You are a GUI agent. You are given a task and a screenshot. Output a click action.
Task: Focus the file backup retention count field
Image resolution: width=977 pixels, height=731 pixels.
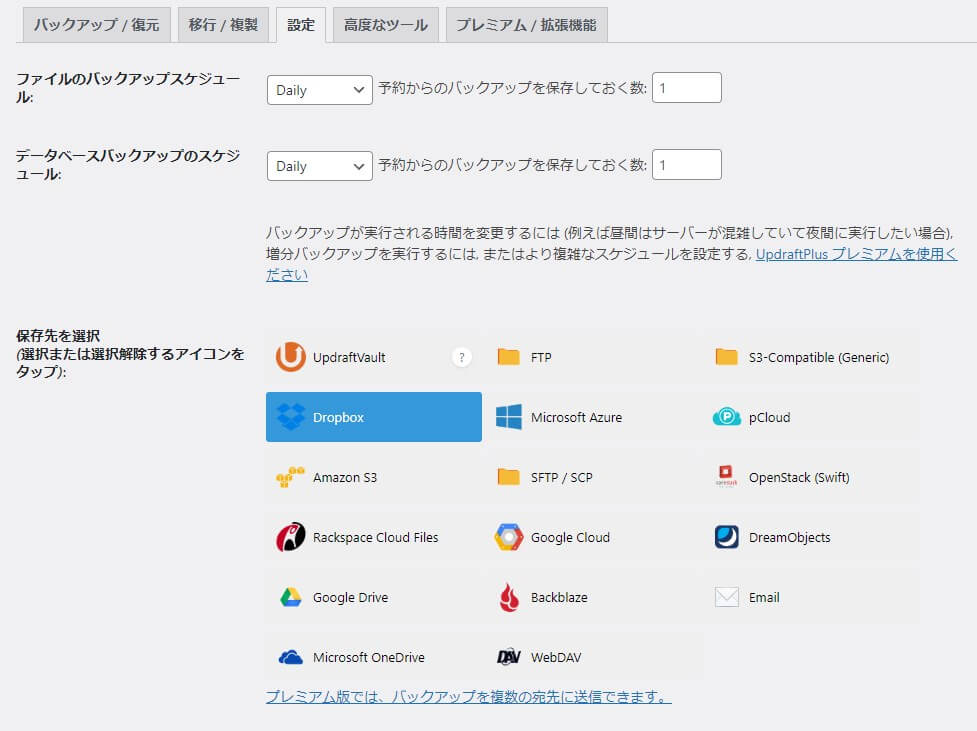(x=686, y=89)
